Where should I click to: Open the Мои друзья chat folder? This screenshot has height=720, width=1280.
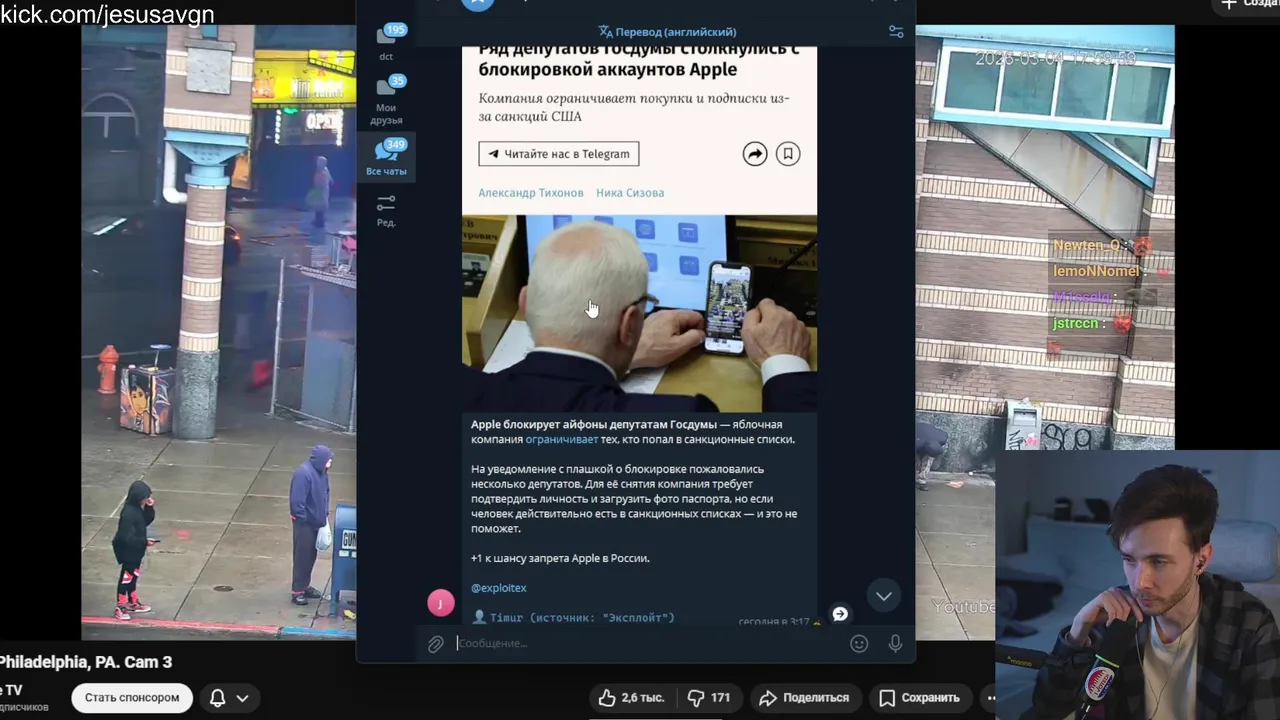coord(386,101)
